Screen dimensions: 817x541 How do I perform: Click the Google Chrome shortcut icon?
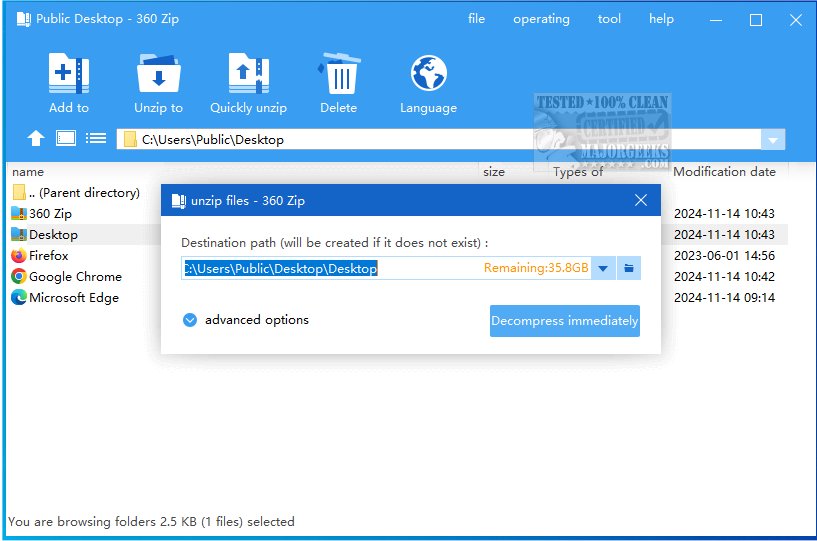point(19,276)
